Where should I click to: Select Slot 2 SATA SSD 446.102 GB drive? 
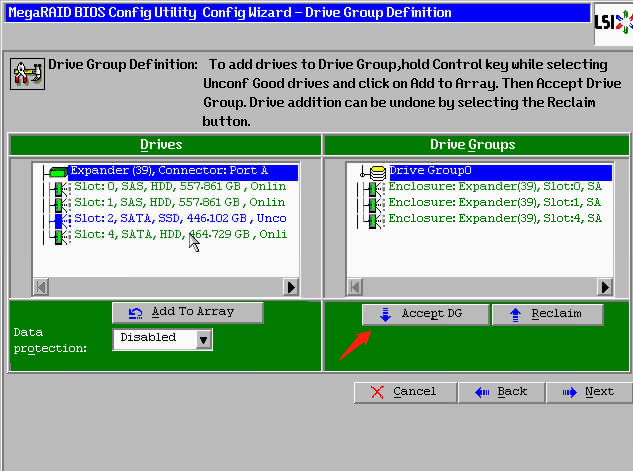(180, 218)
